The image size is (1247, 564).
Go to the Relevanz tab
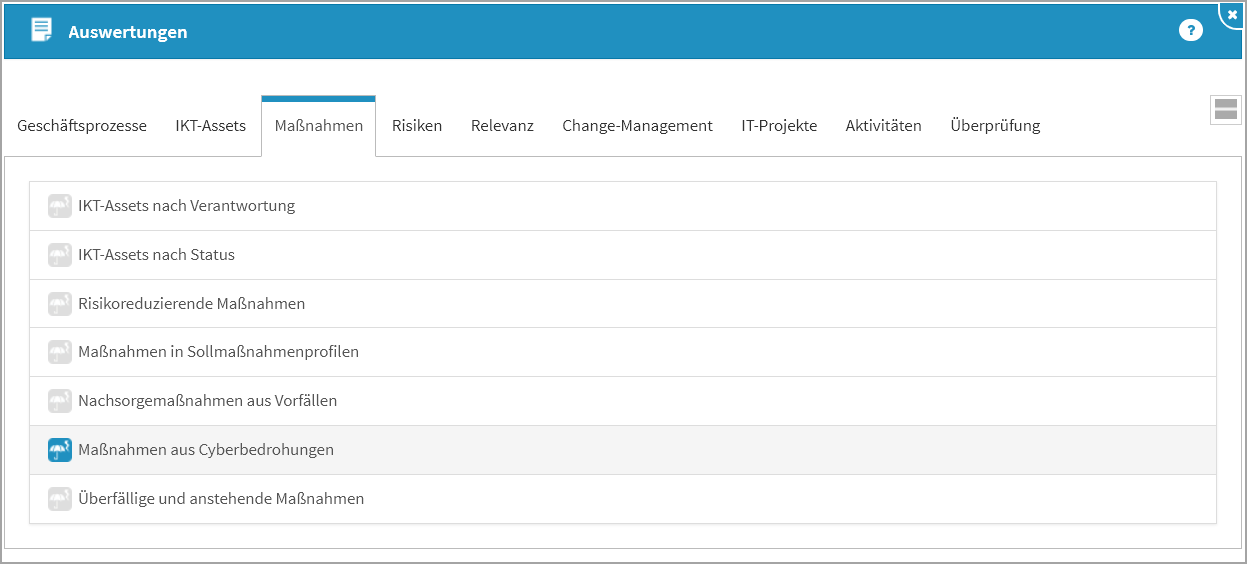click(x=502, y=126)
